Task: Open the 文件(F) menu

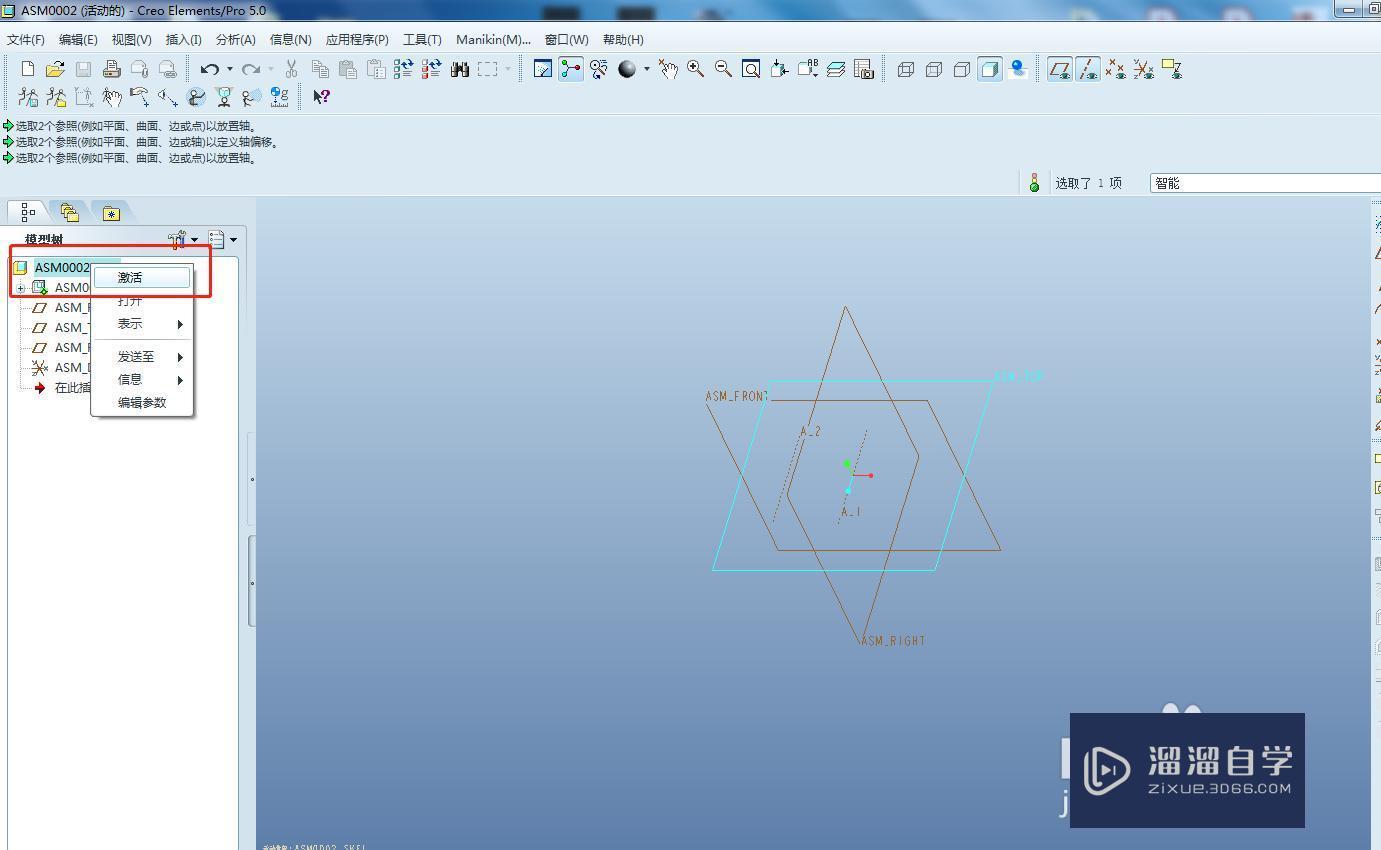Action: click(x=26, y=40)
